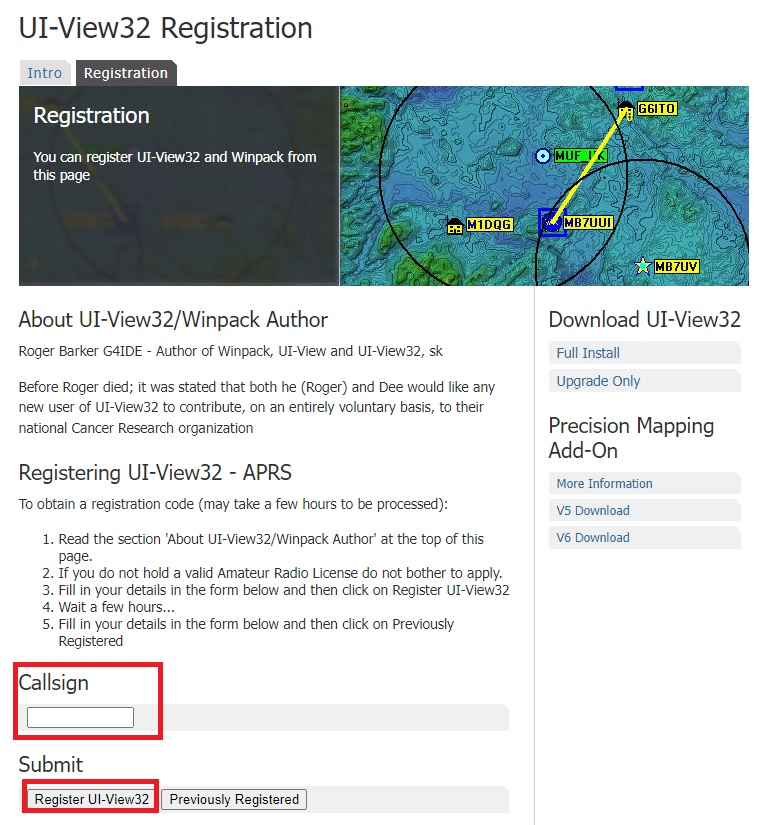Click the MB7UV star station icon
This screenshot has width=772, height=825.
643,266
